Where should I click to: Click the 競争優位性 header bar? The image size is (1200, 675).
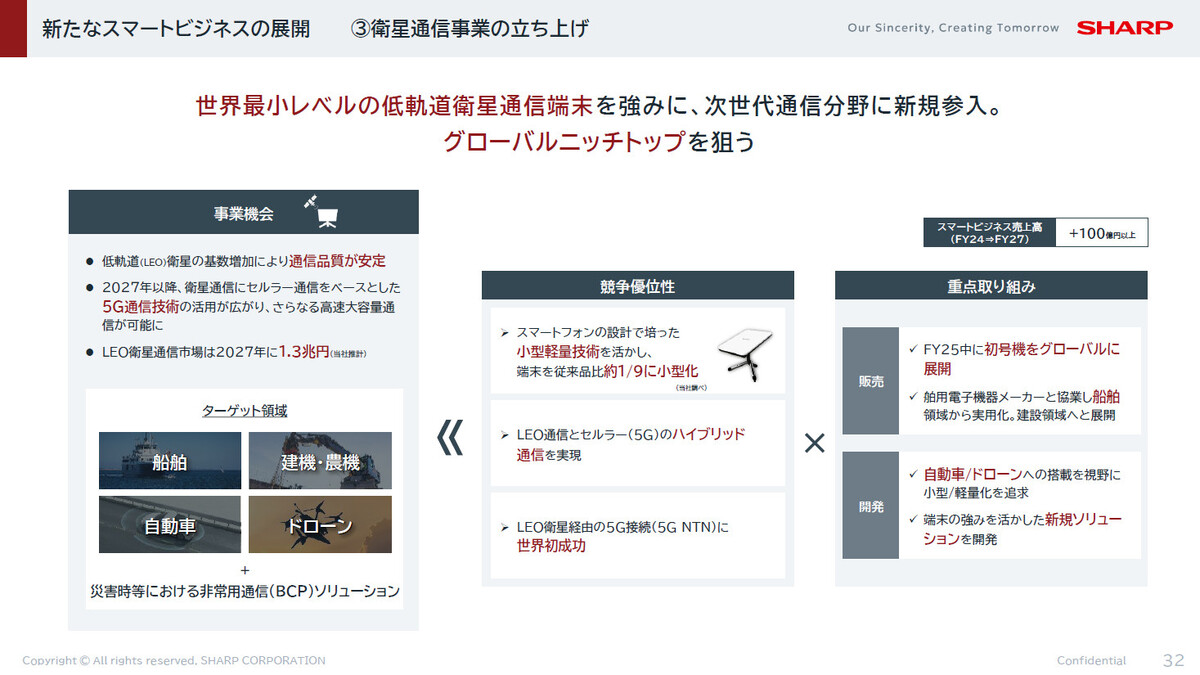[638, 286]
